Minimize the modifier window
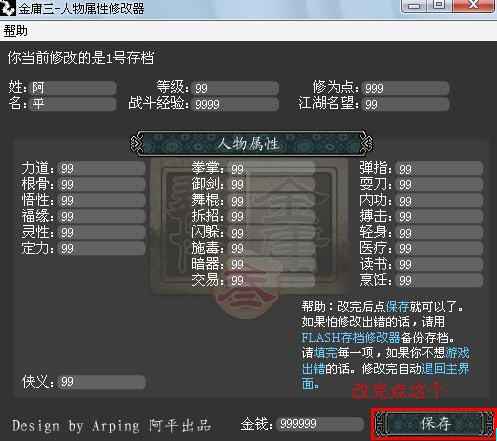 point(413,5)
